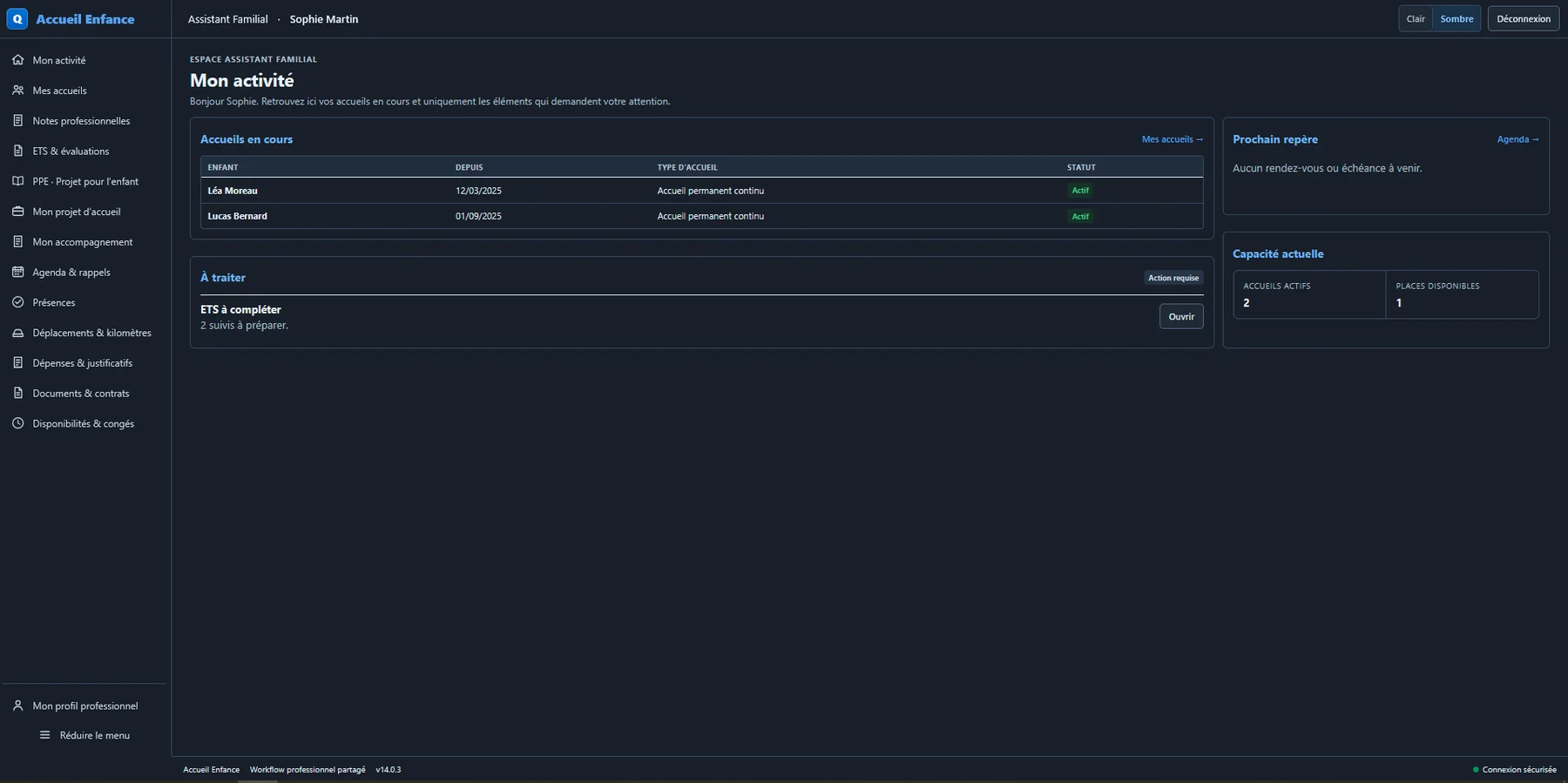Click the Notes professionnelles document icon
This screenshot has width=1568, height=783.
click(x=17, y=121)
